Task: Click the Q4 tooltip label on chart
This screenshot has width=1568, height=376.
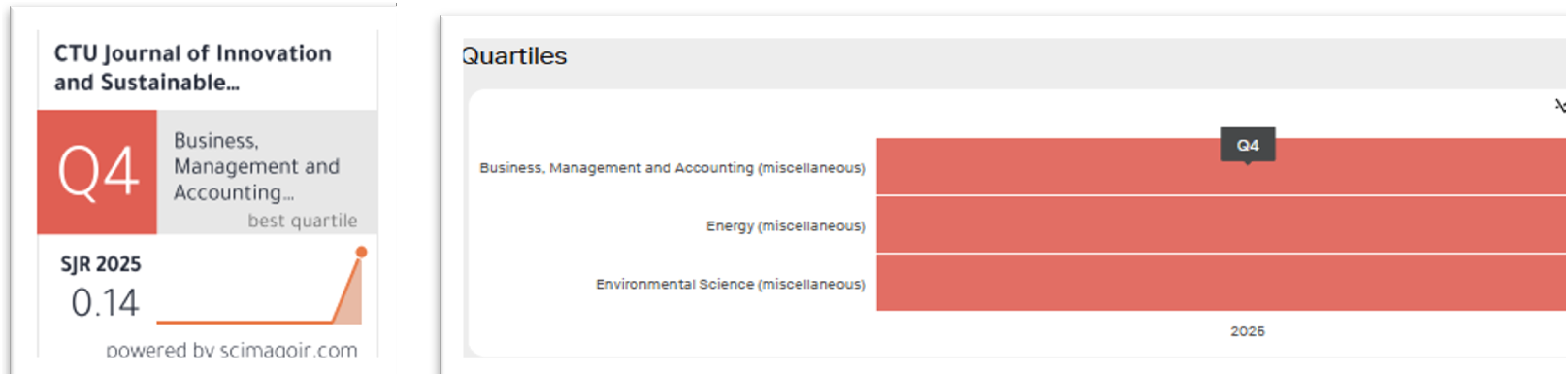Action: 1248,145
